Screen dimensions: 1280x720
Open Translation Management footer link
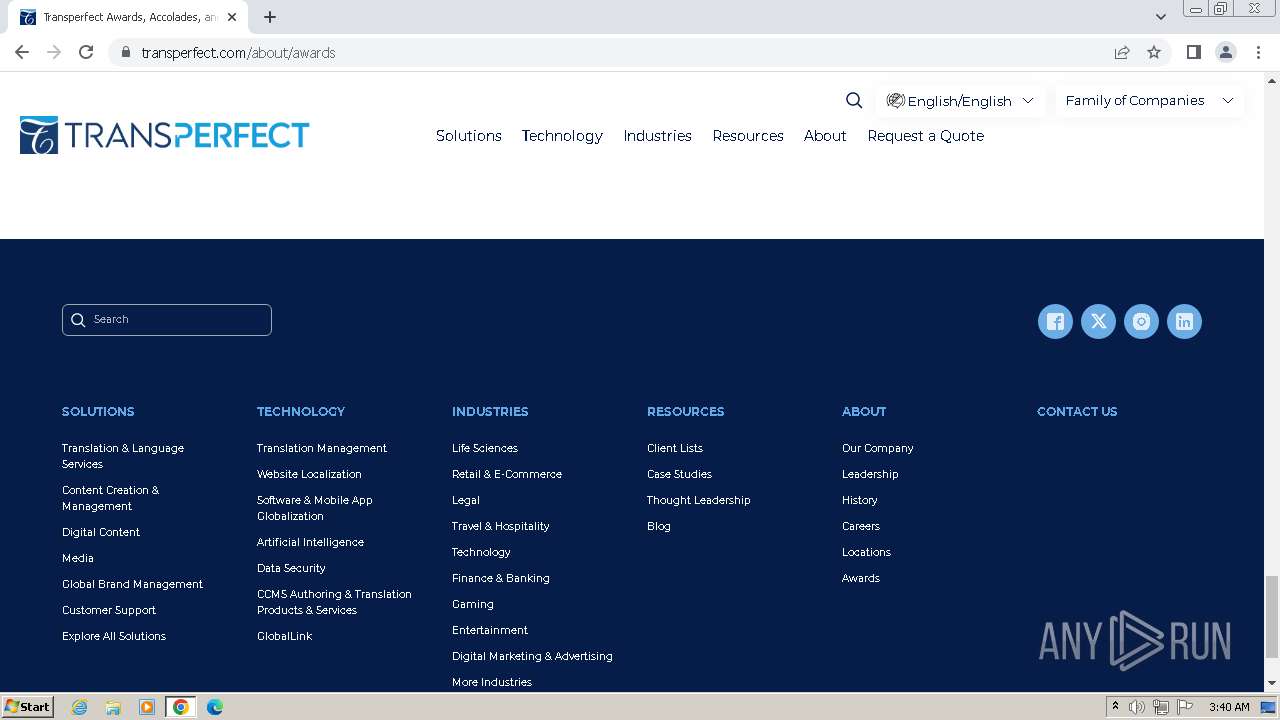pos(322,448)
